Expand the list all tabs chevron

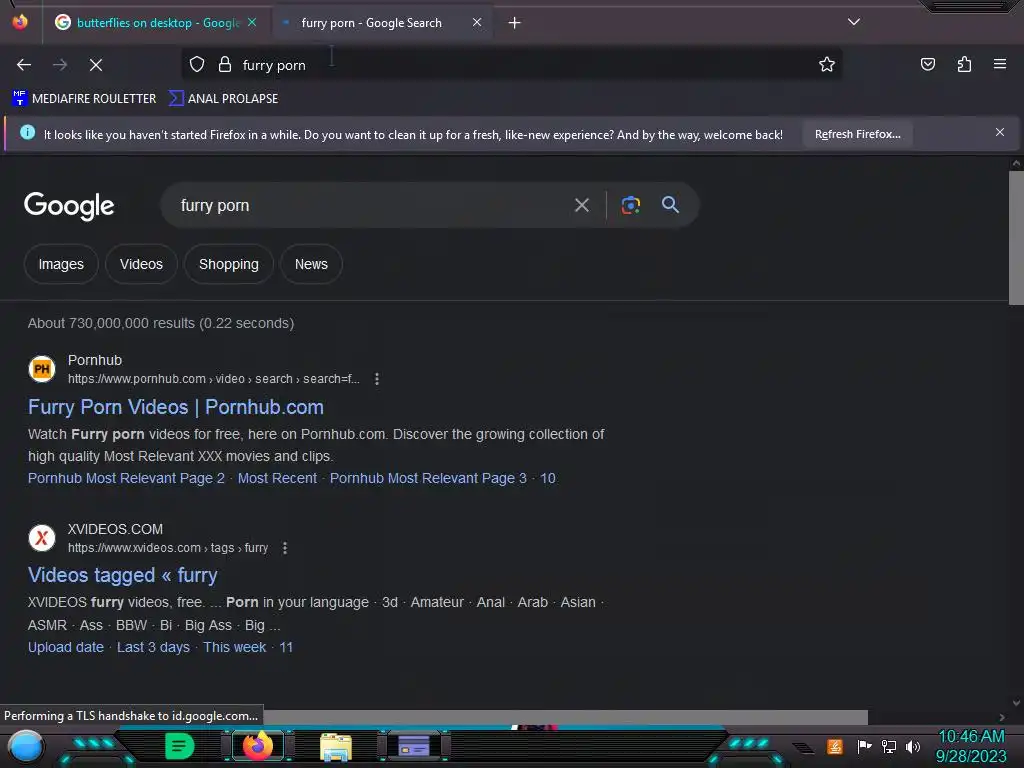click(854, 22)
